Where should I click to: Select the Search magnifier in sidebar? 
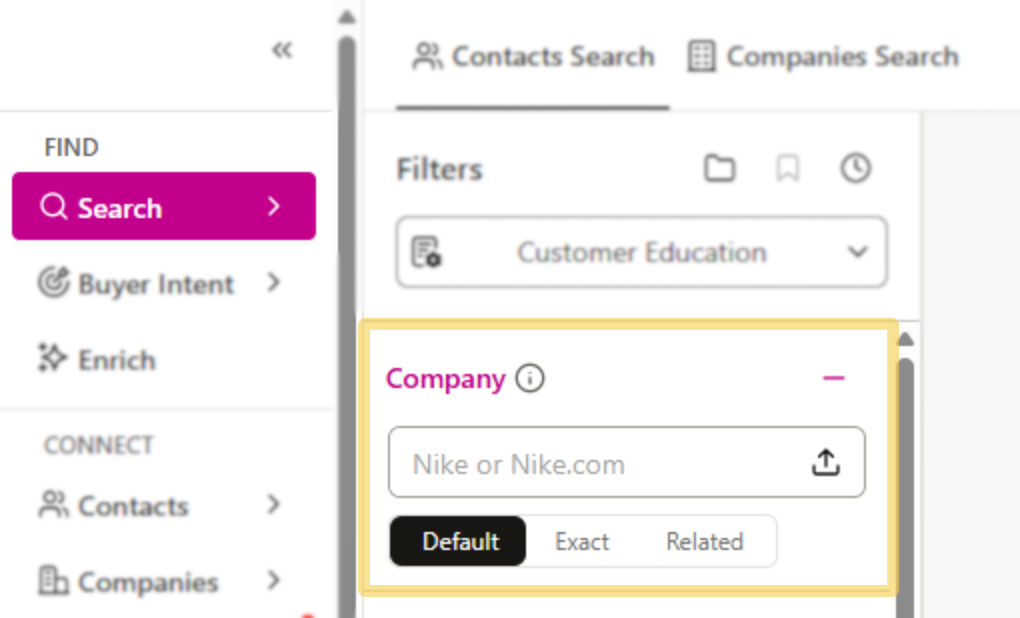54,207
